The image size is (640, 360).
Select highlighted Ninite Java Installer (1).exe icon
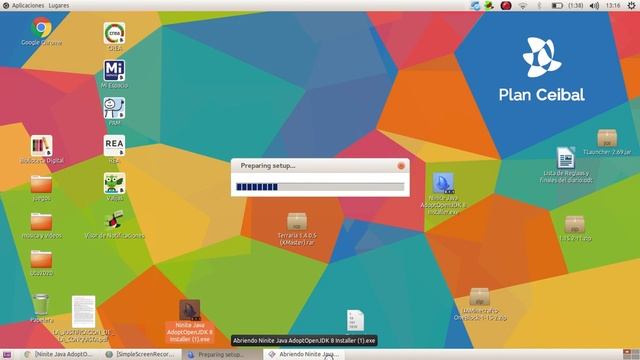click(190, 310)
